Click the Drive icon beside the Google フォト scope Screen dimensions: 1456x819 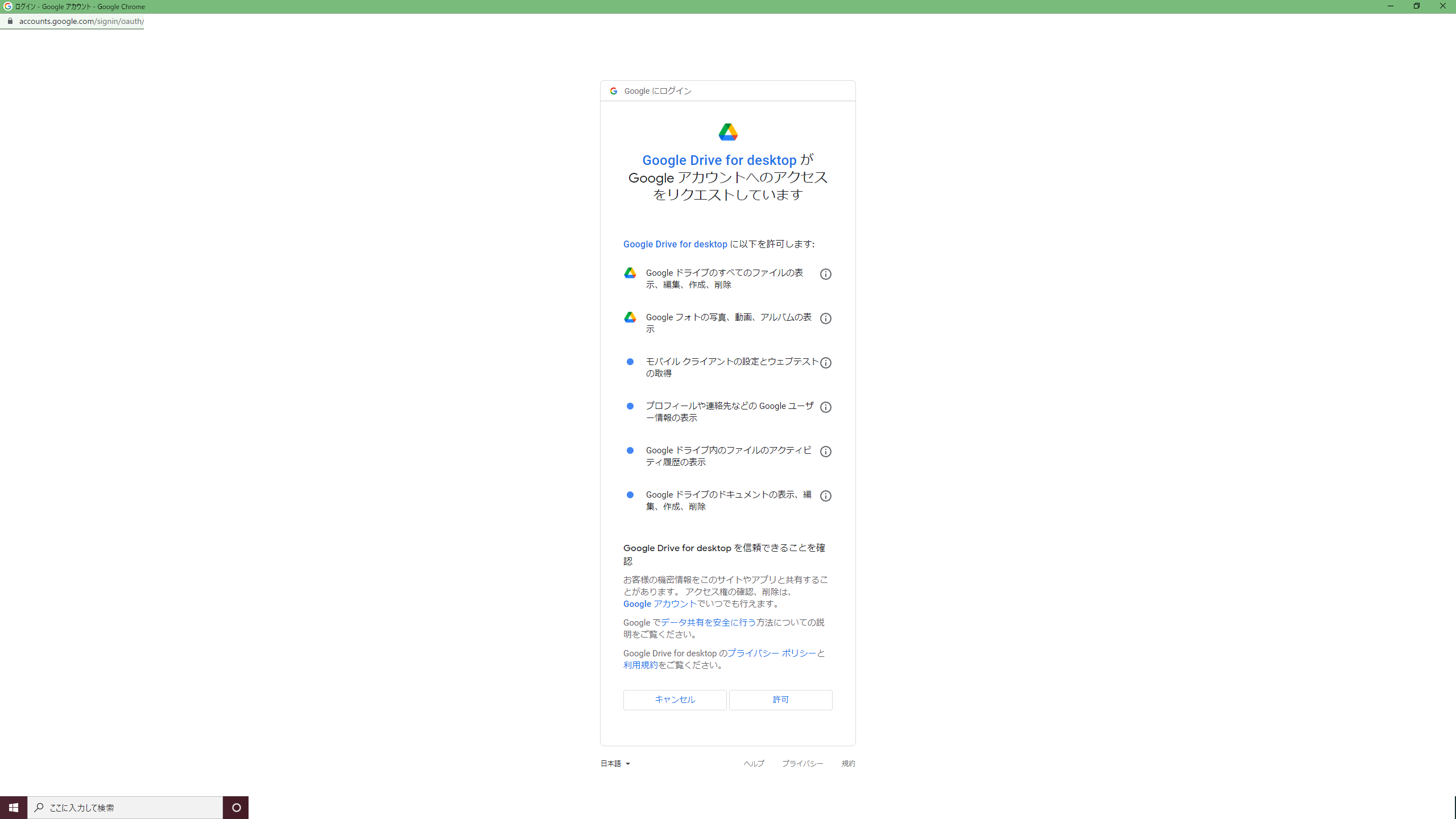630,317
